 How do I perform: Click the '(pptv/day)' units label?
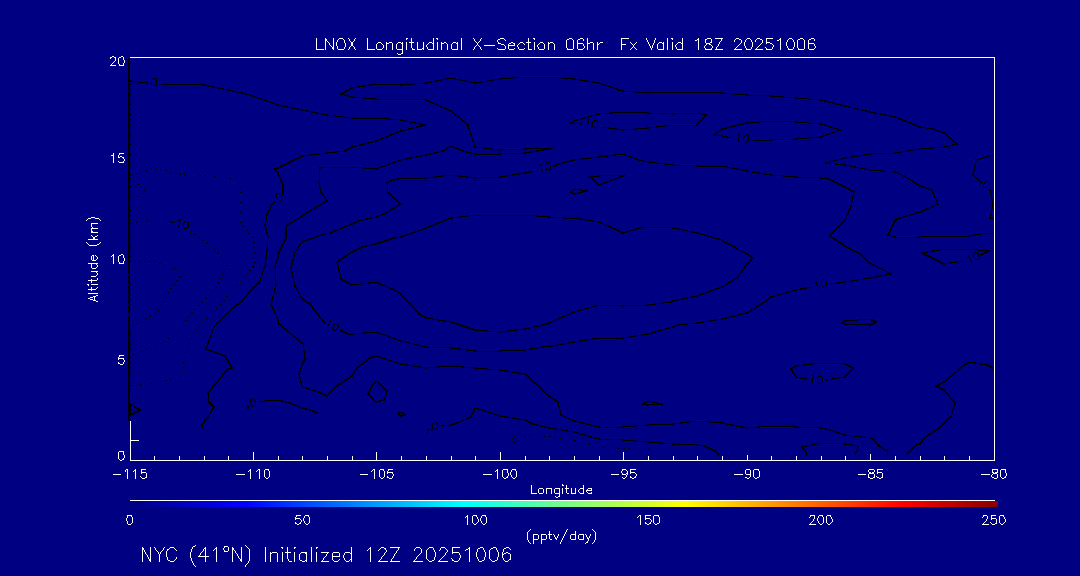(561, 536)
